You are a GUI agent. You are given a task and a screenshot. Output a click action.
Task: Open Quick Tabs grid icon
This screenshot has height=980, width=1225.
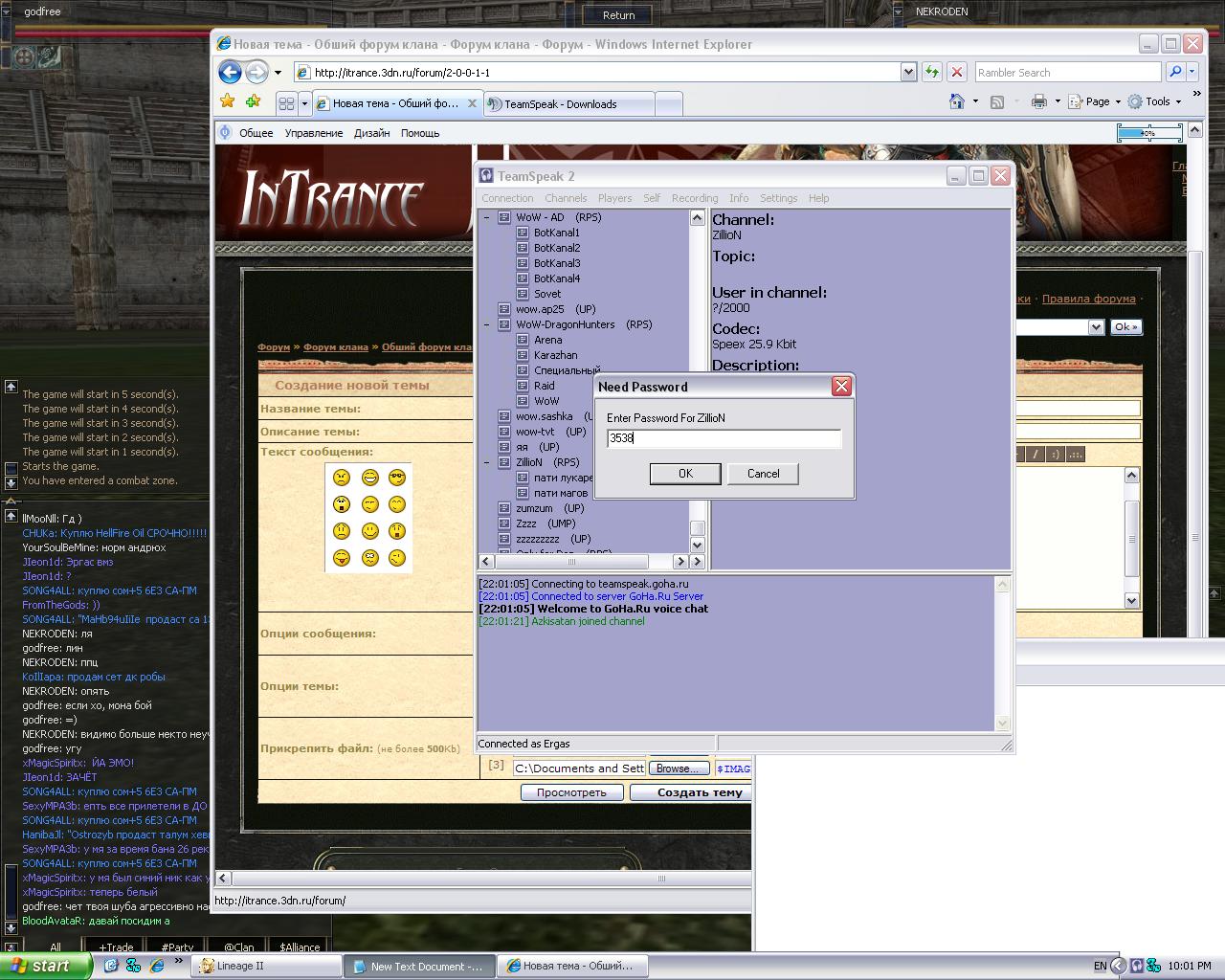point(286,103)
